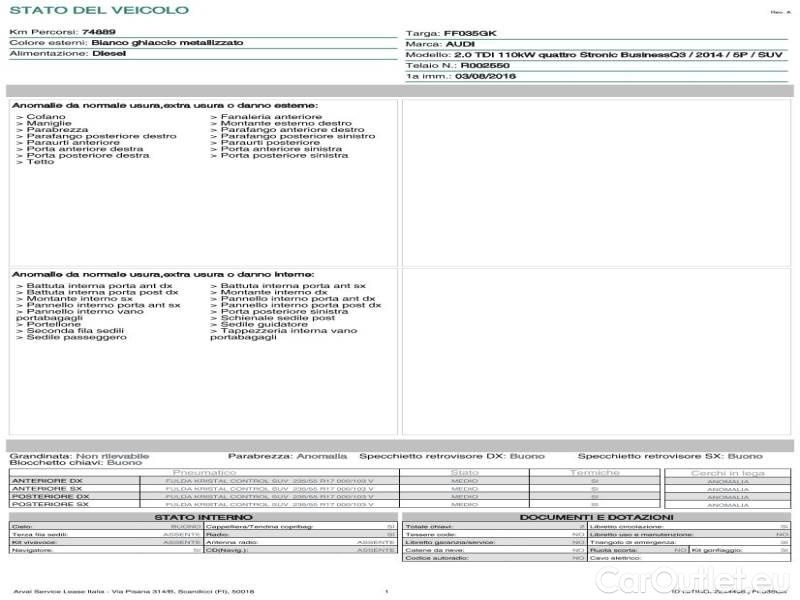Select the Sedile passeggero entry
This screenshot has width=800, height=600.
pyautogui.click(x=71, y=337)
